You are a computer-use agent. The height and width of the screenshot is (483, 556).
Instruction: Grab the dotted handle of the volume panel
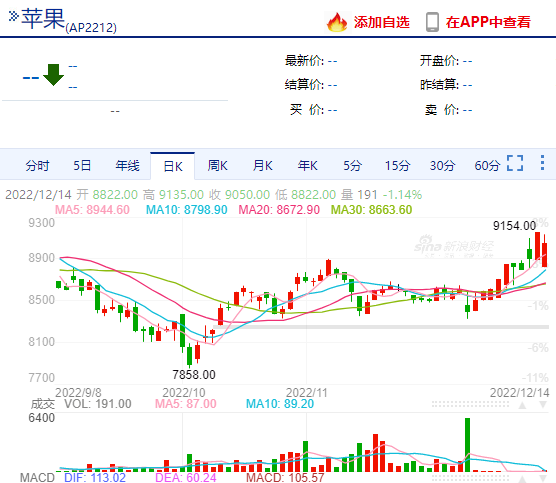coord(471,405)
